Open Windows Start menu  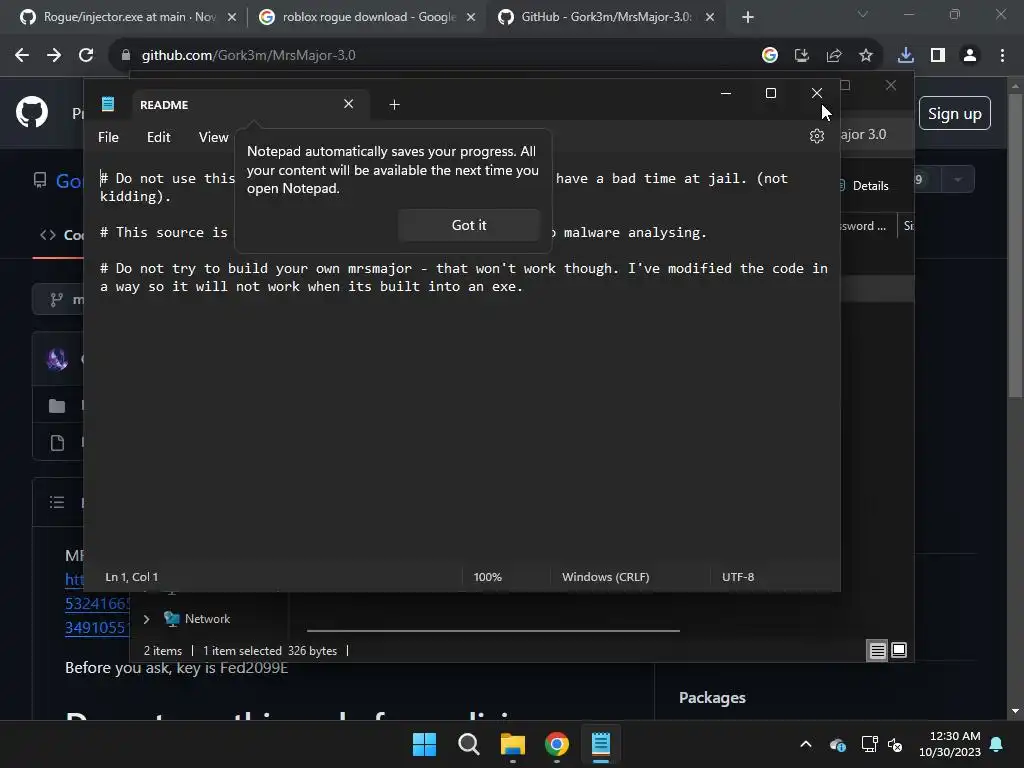click(x=424, y=744)
